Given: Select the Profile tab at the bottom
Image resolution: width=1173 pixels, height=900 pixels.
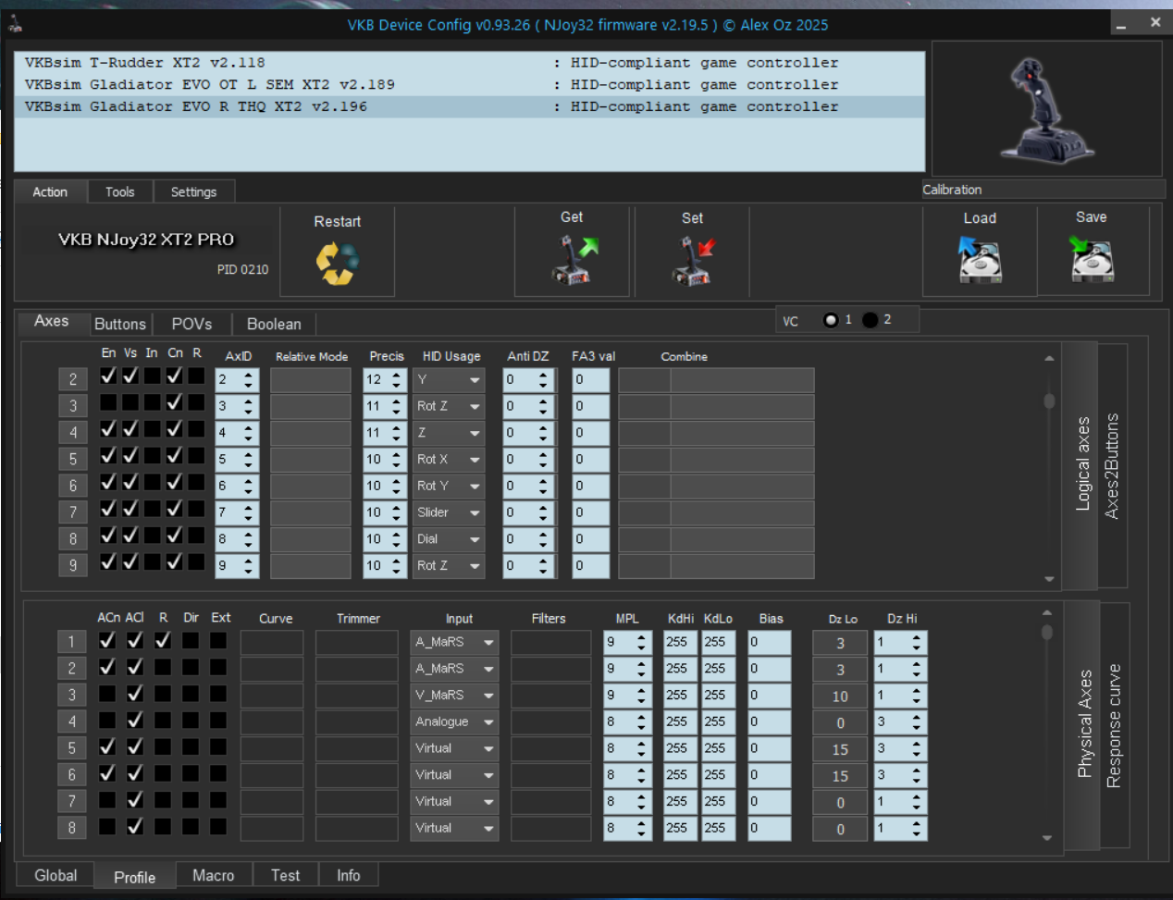Looking at the screenshot, I should pos(135,877).
